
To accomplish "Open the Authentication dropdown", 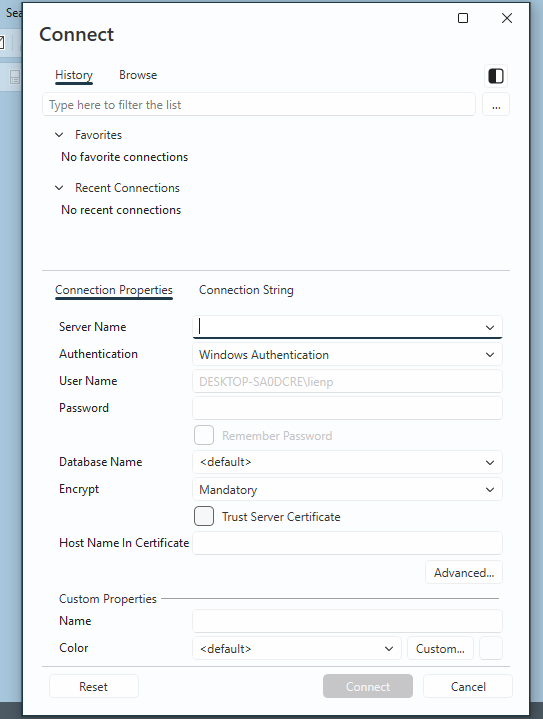I will click(347, 354).
